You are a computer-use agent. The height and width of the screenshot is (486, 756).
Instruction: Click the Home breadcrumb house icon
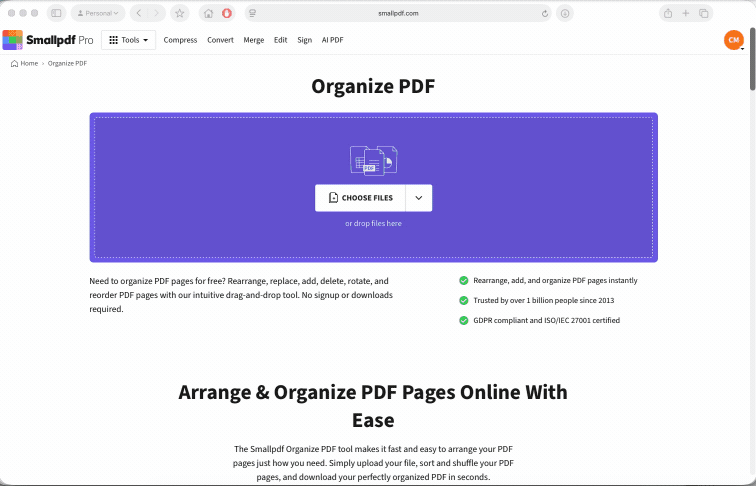[14, 63]
